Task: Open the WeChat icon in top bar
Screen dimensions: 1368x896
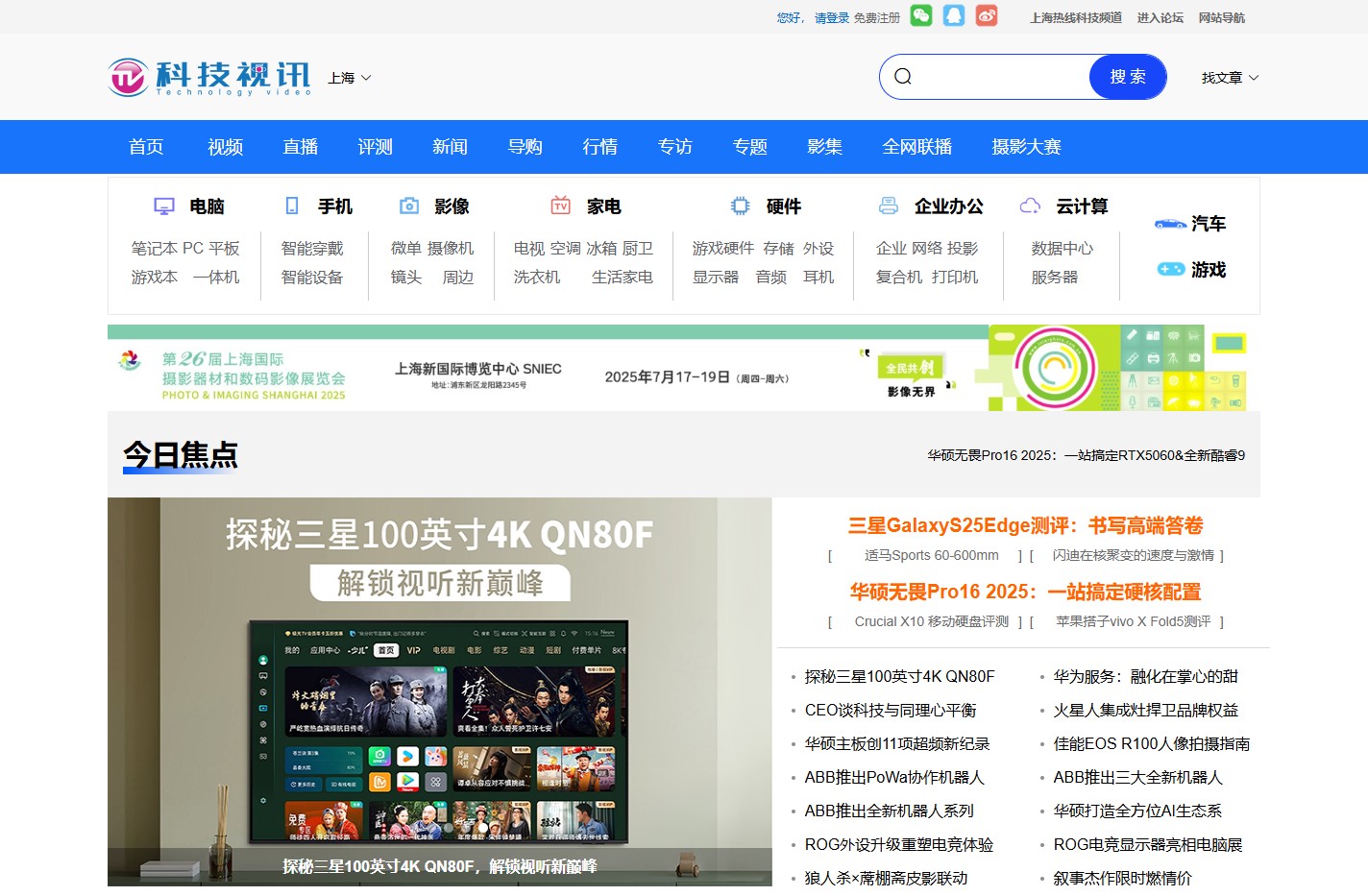Action: (920, 15)
